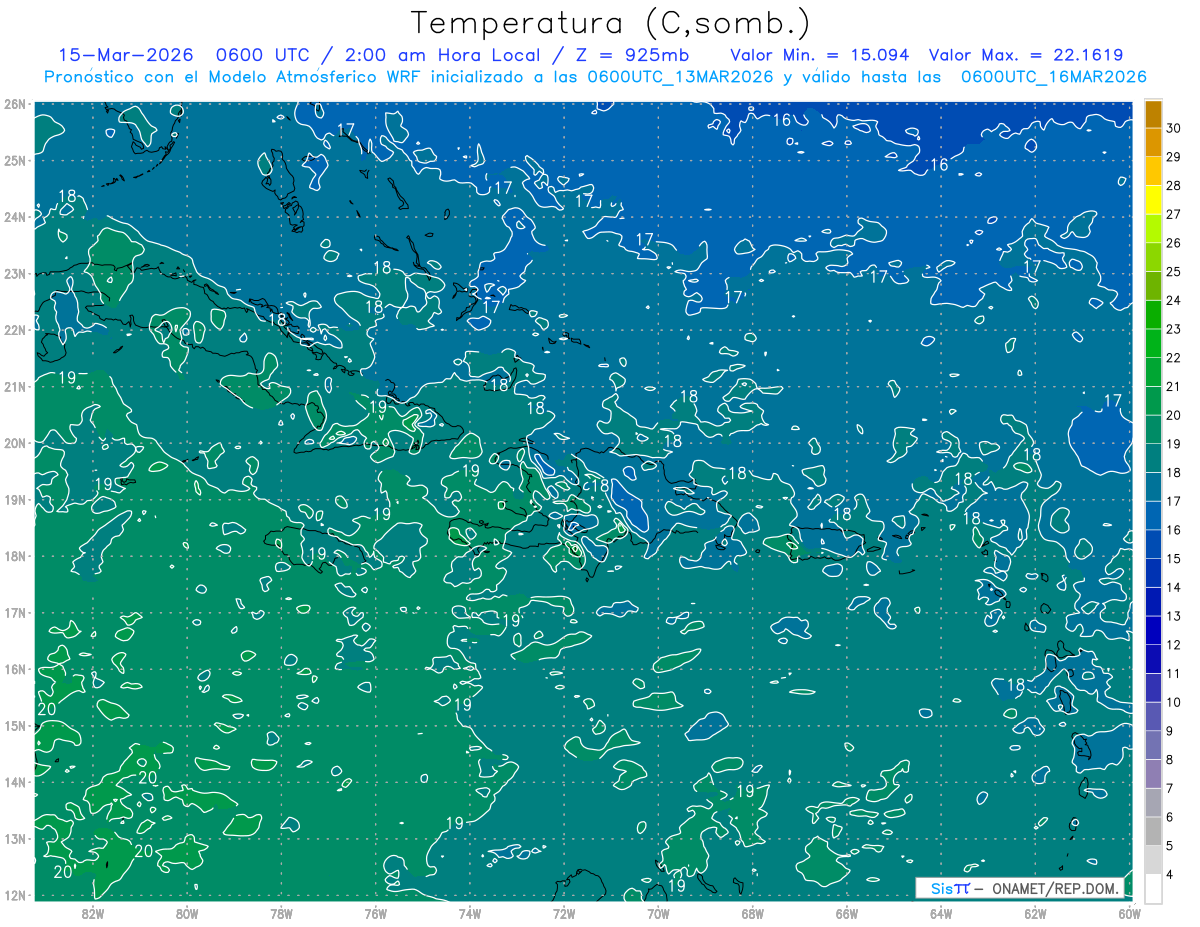Image resolution: width=1200 pixels, height=927 pixels.
Task: Click the '72W' longitude label
Action: point(563,913)
